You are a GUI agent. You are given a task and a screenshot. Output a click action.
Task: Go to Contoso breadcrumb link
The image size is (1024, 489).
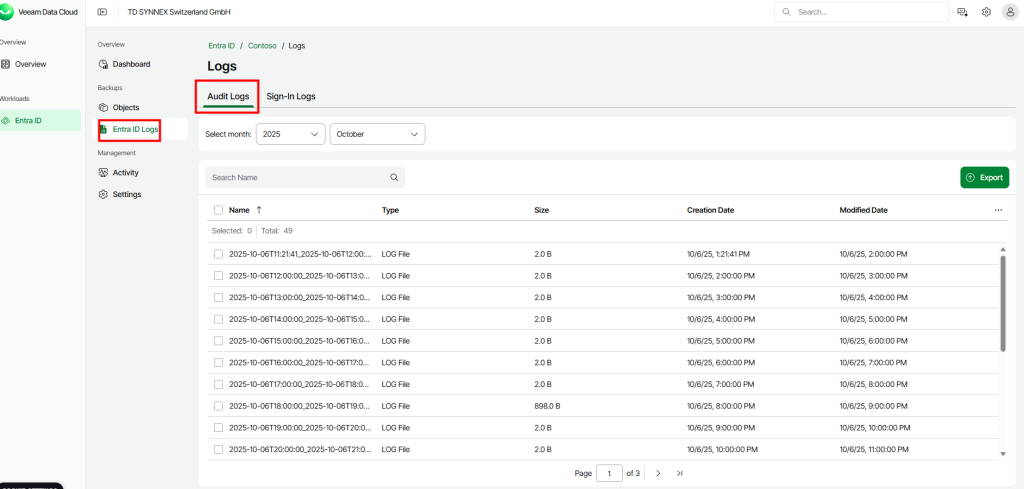[262, 46]
